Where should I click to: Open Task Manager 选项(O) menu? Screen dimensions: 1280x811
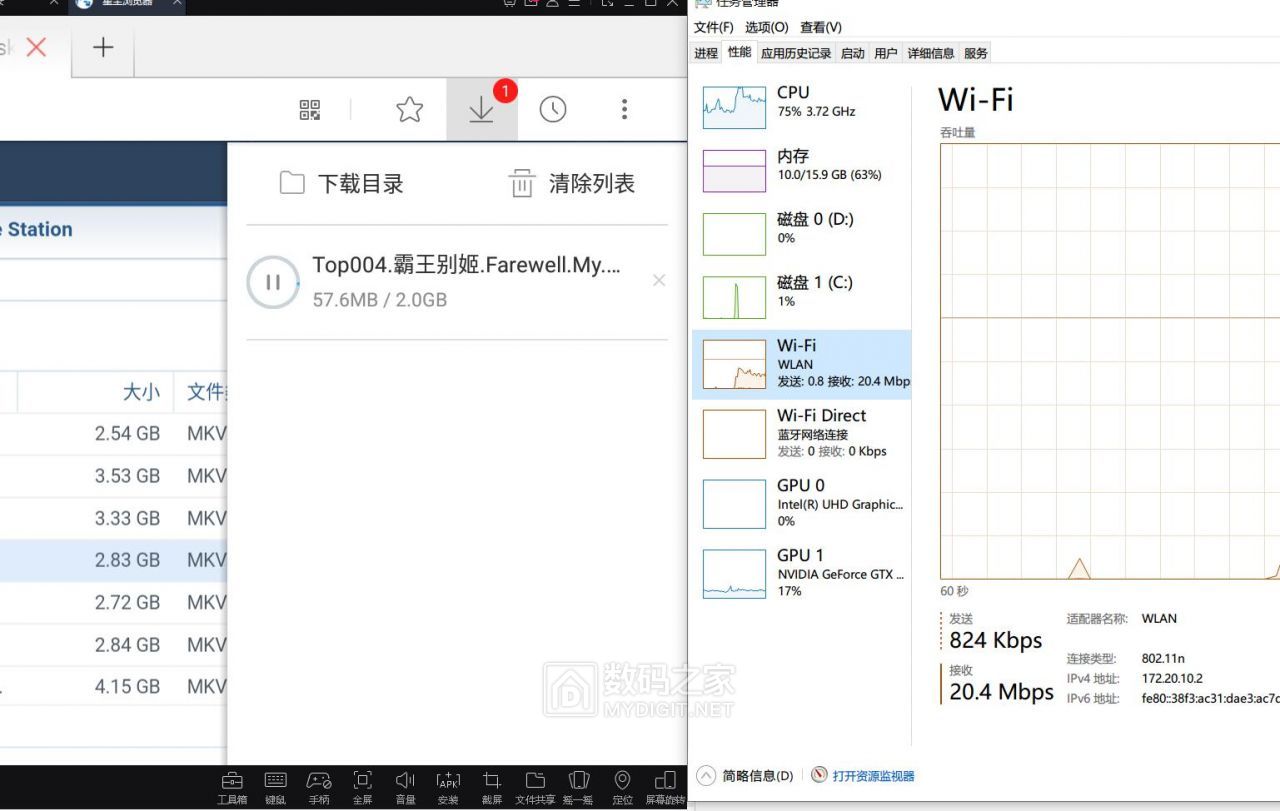tap(767, 27)
